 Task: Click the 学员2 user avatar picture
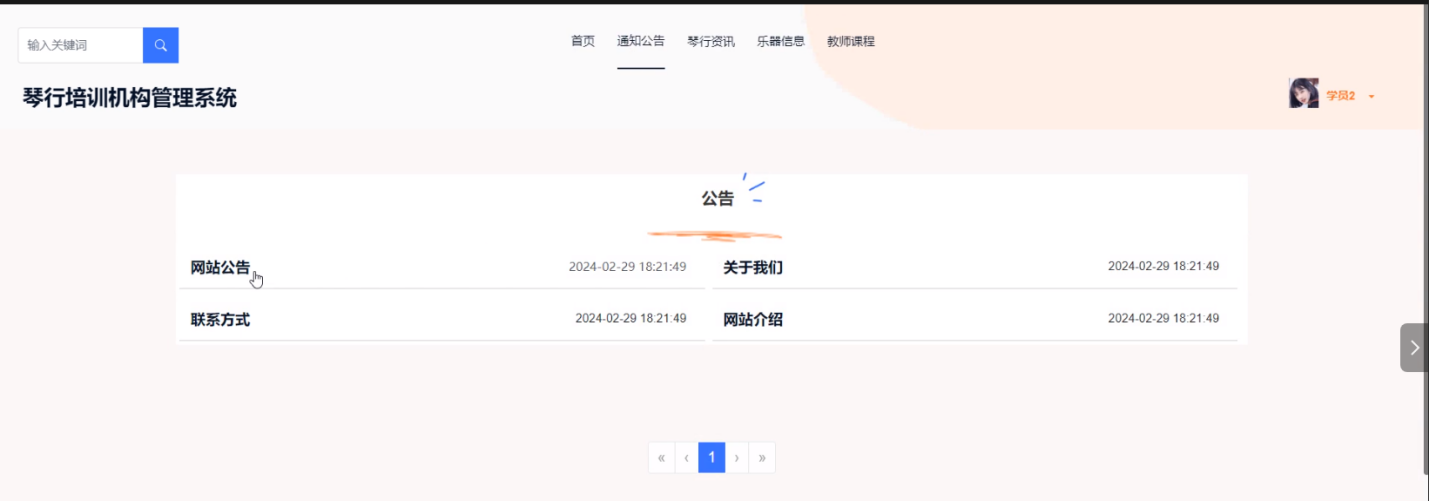(1304, 94)
